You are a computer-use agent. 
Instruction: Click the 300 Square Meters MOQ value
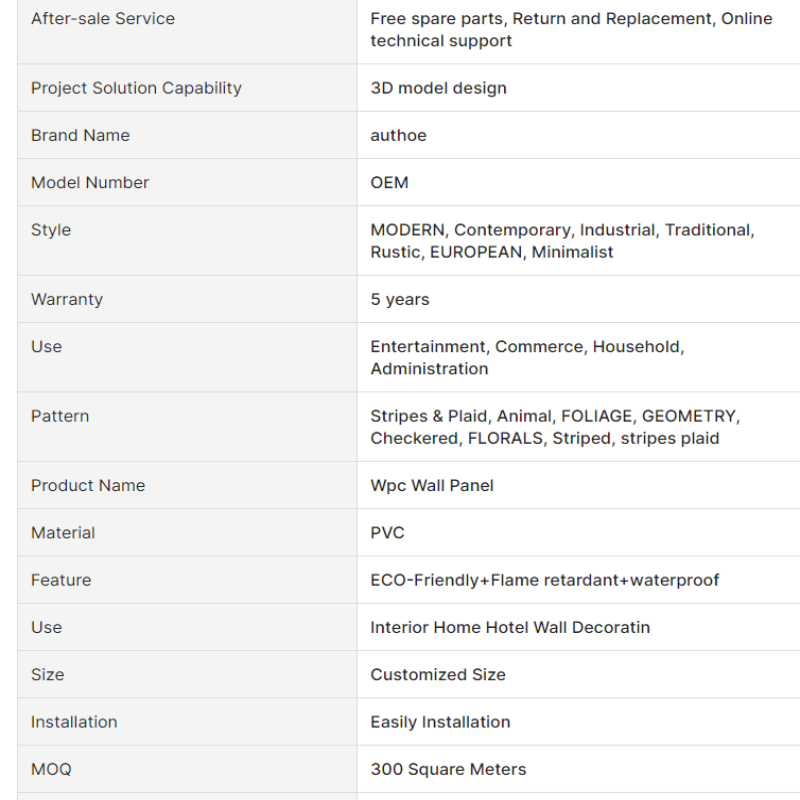click(448, 769)
